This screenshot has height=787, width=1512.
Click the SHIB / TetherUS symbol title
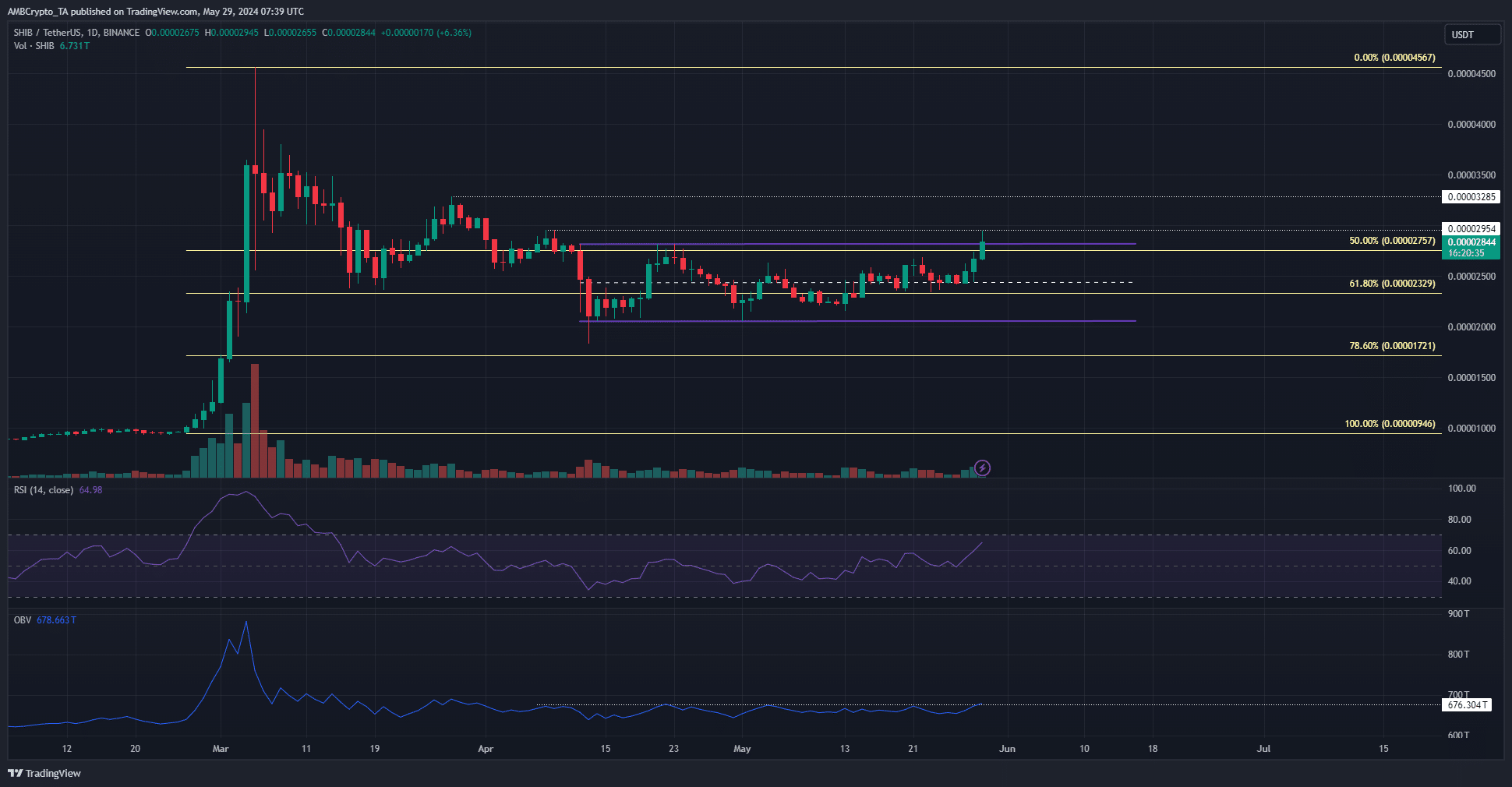(x=76, y=33)
